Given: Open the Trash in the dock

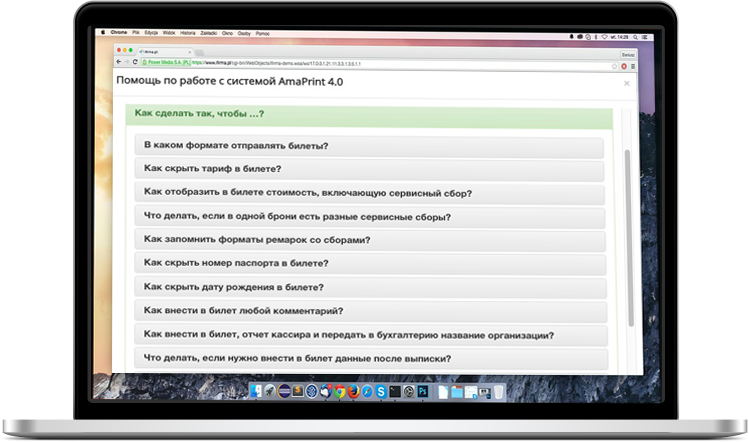Looking at the screenshot, I should 499,391.
